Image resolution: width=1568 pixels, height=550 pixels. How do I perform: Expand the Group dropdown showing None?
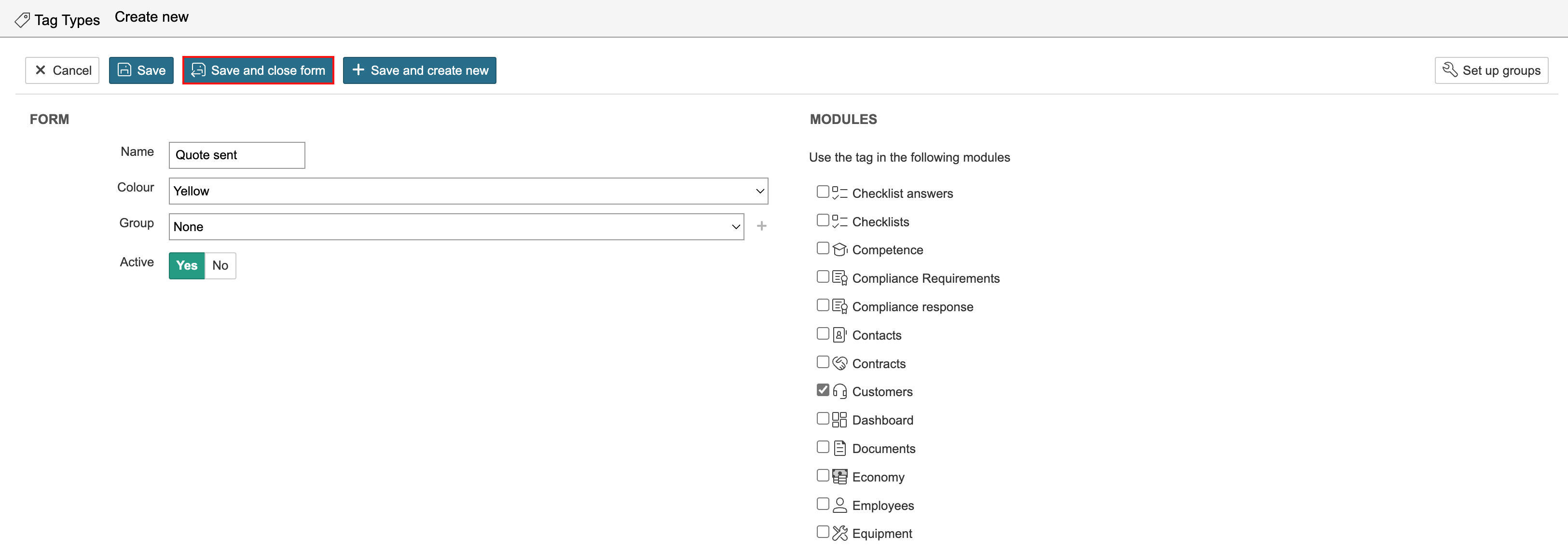(x=455, y=227)
